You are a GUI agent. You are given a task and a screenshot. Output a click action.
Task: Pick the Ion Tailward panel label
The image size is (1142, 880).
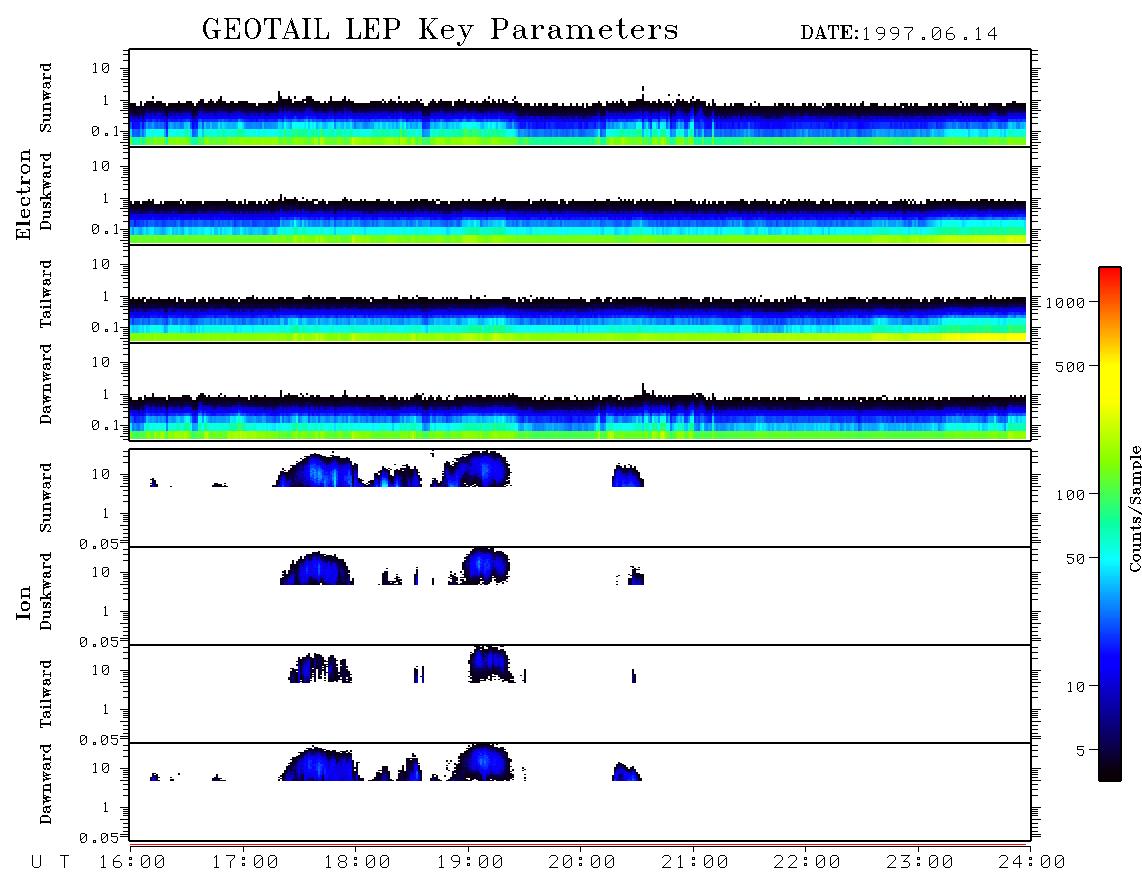(x=46, y=694)
